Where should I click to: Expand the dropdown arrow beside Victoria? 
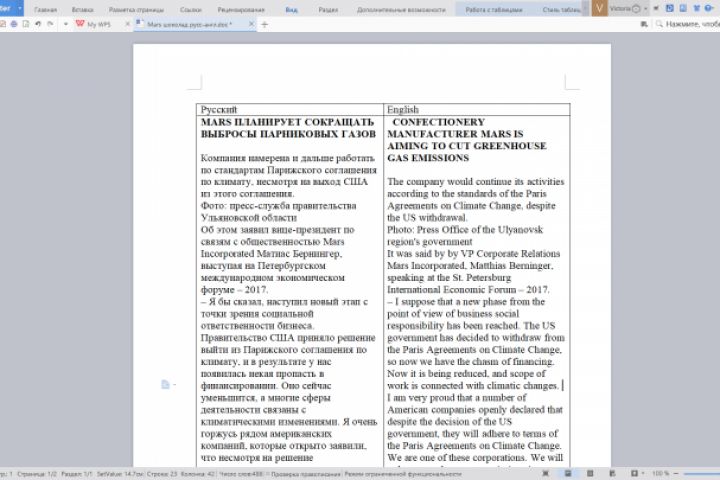pos(646,9)
